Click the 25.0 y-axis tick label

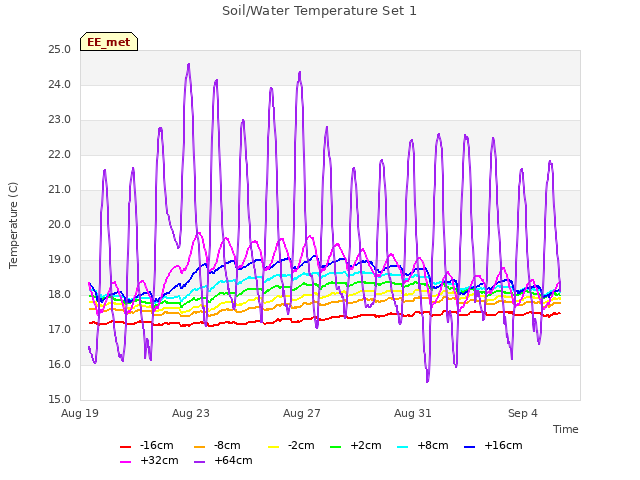[60, 50]
